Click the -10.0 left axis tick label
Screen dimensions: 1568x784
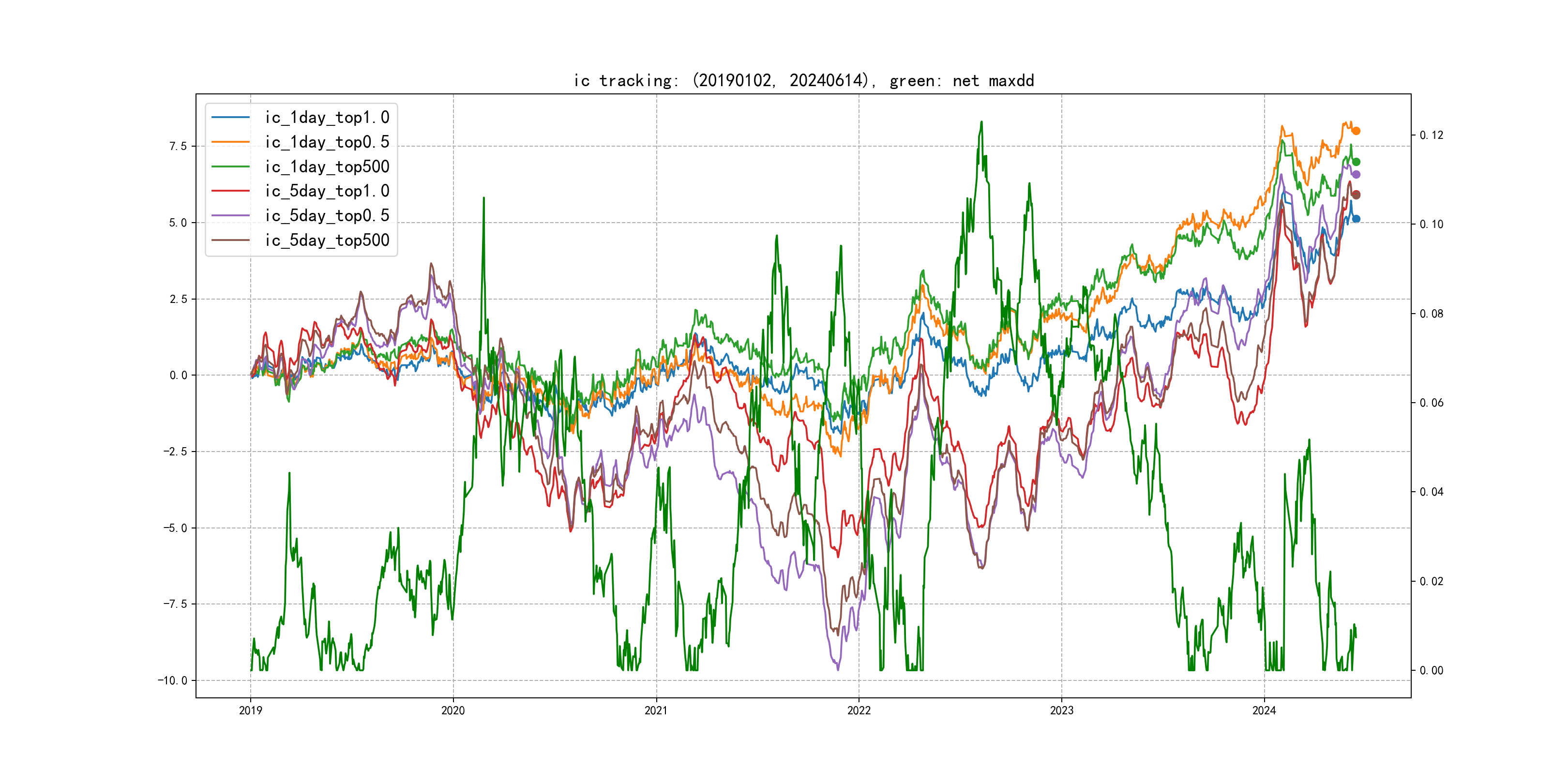172,680
